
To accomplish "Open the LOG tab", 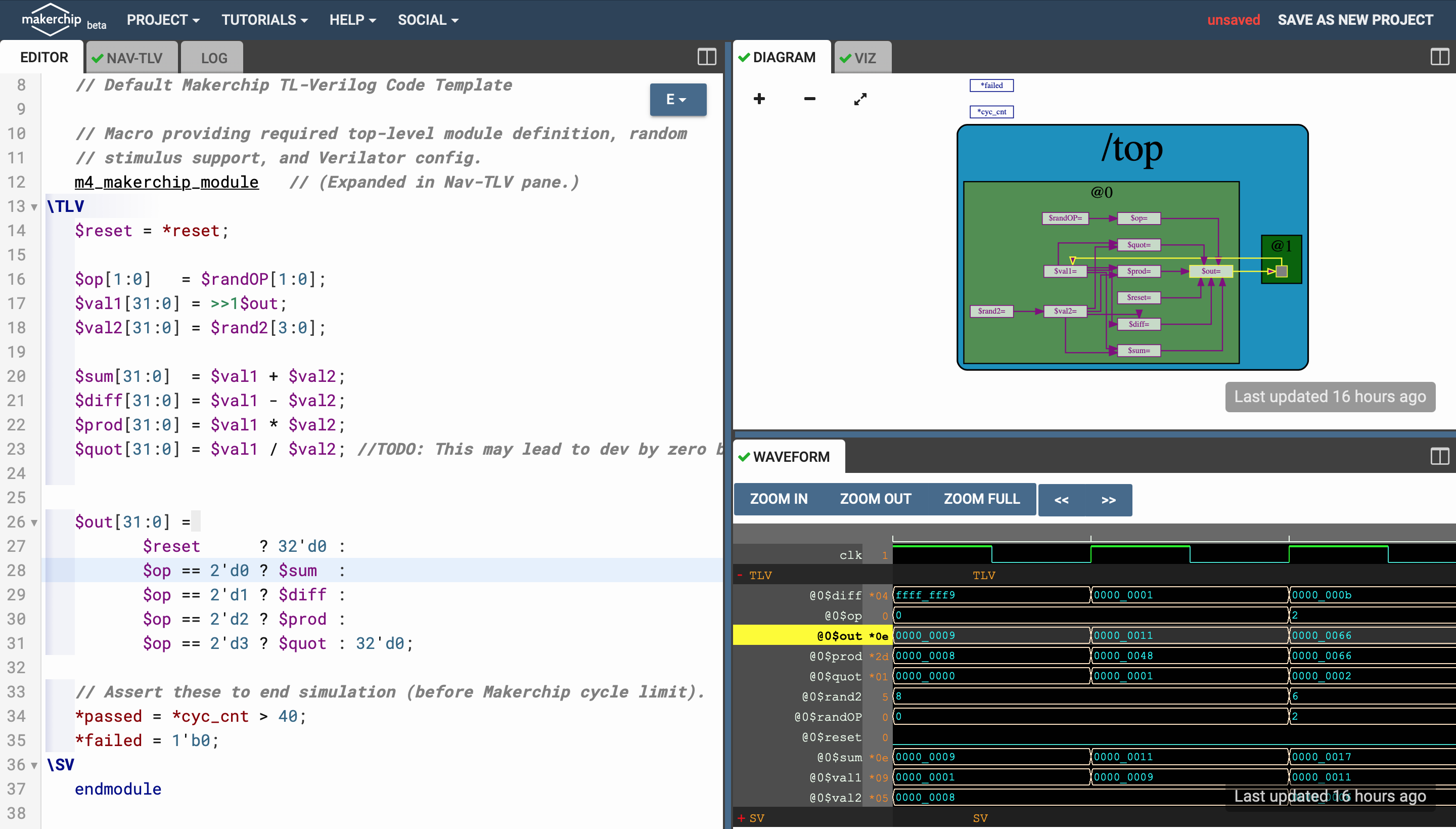I will [x=213, y=58].
